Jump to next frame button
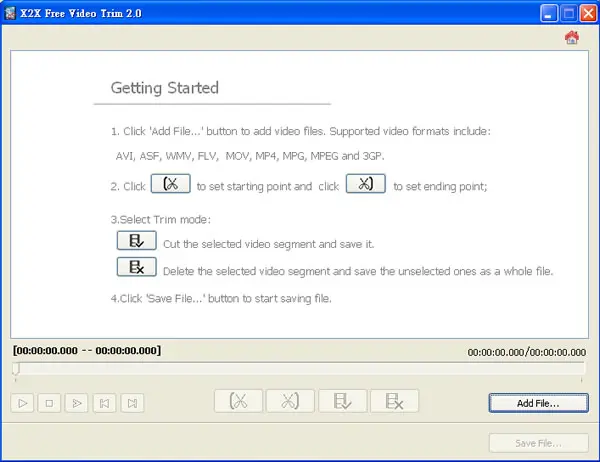 click(x=132, y=403)
